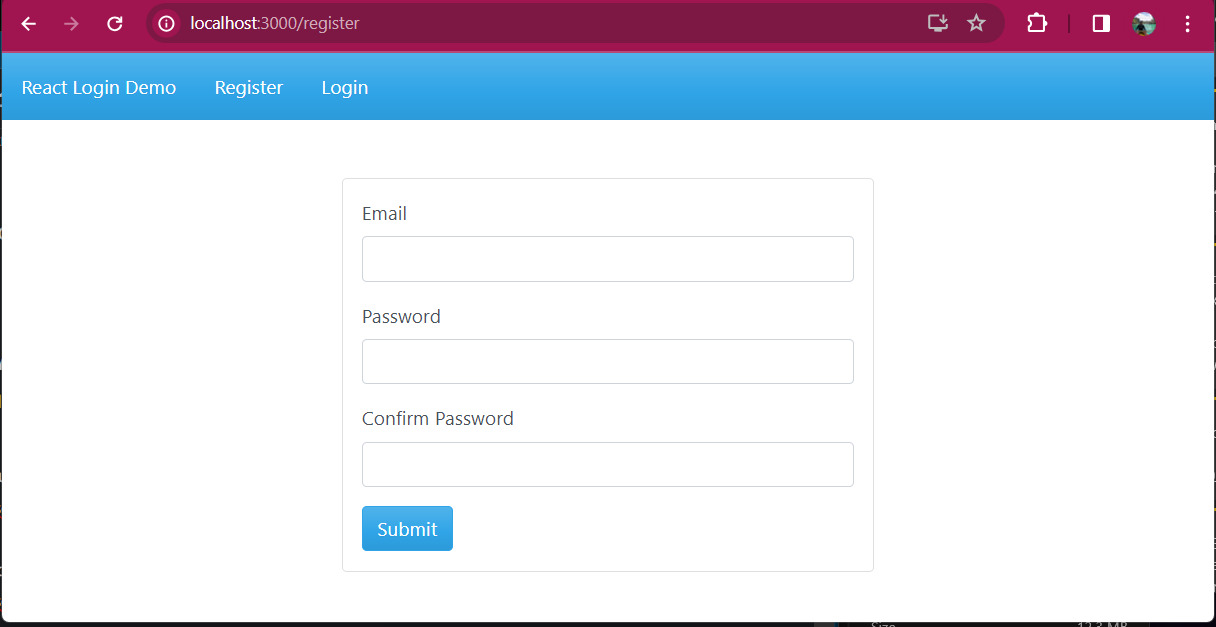Open the browser extensions icon
The height and width of the screenshot is (627, 1216).
click(x=1036, y=24)
